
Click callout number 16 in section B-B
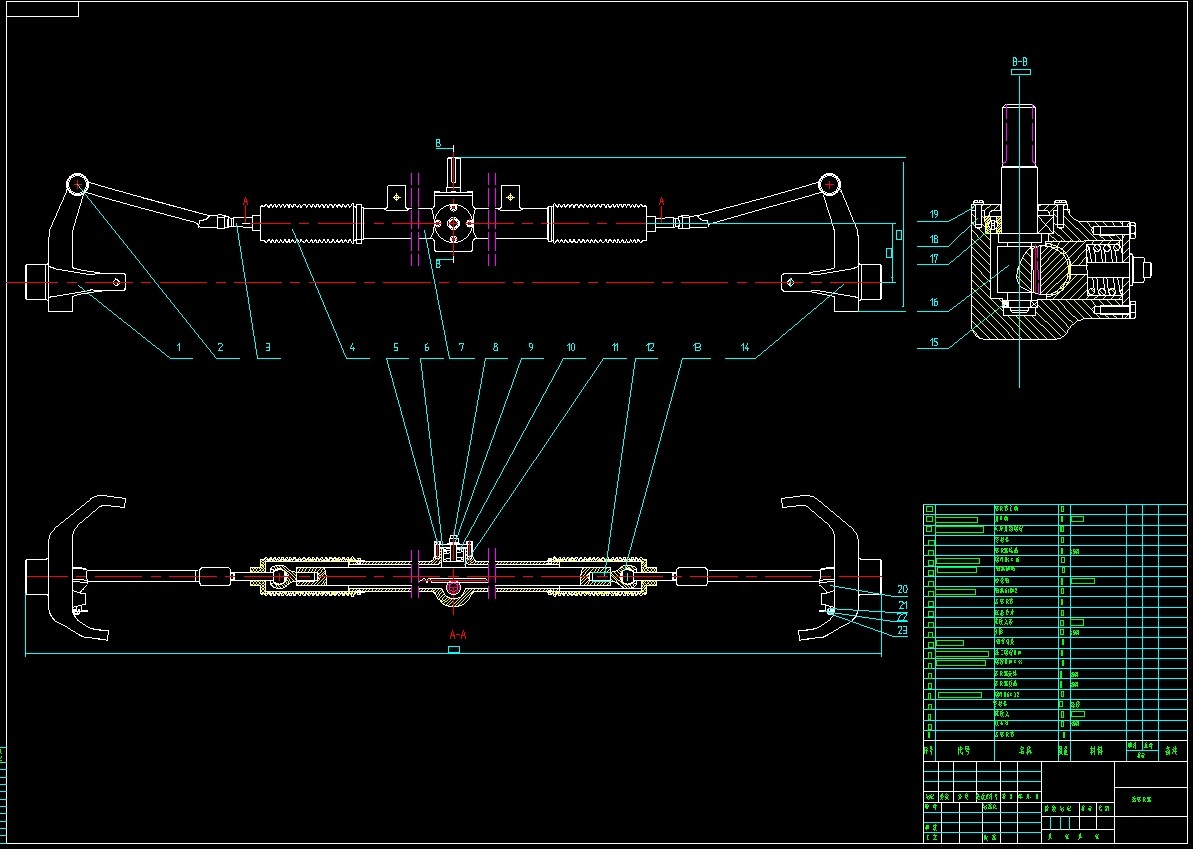pos(934,303)
